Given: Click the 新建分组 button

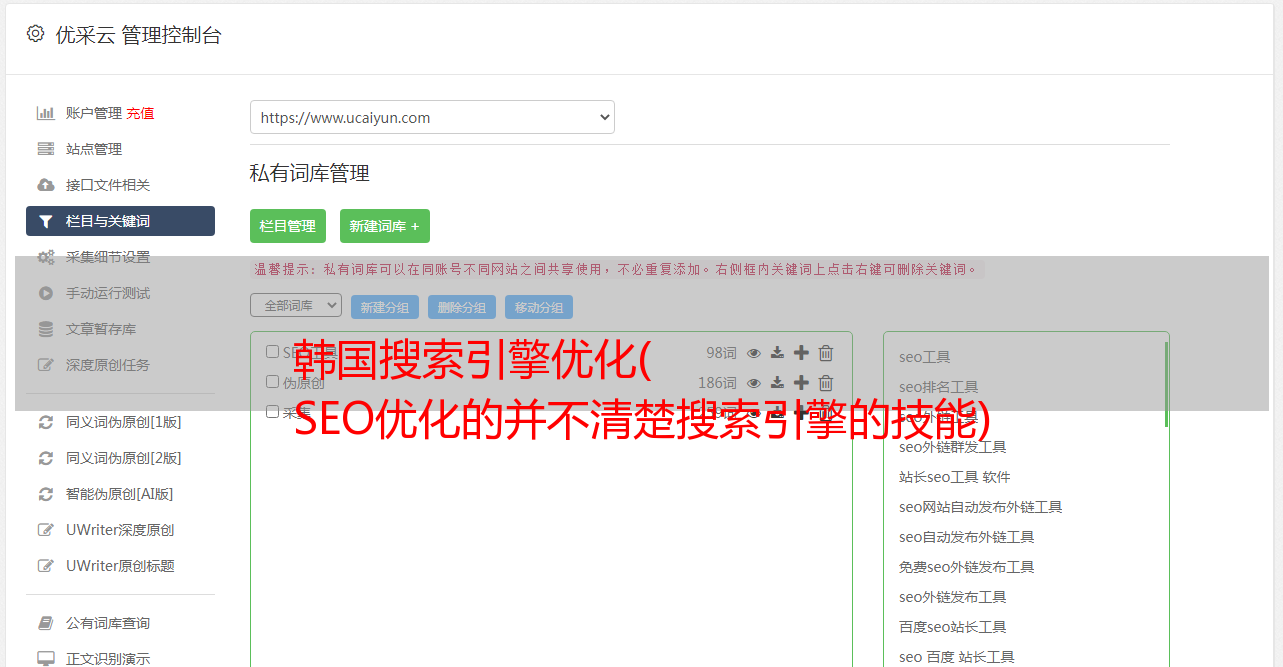Looking at the screenshot, I should click(385, 307).
